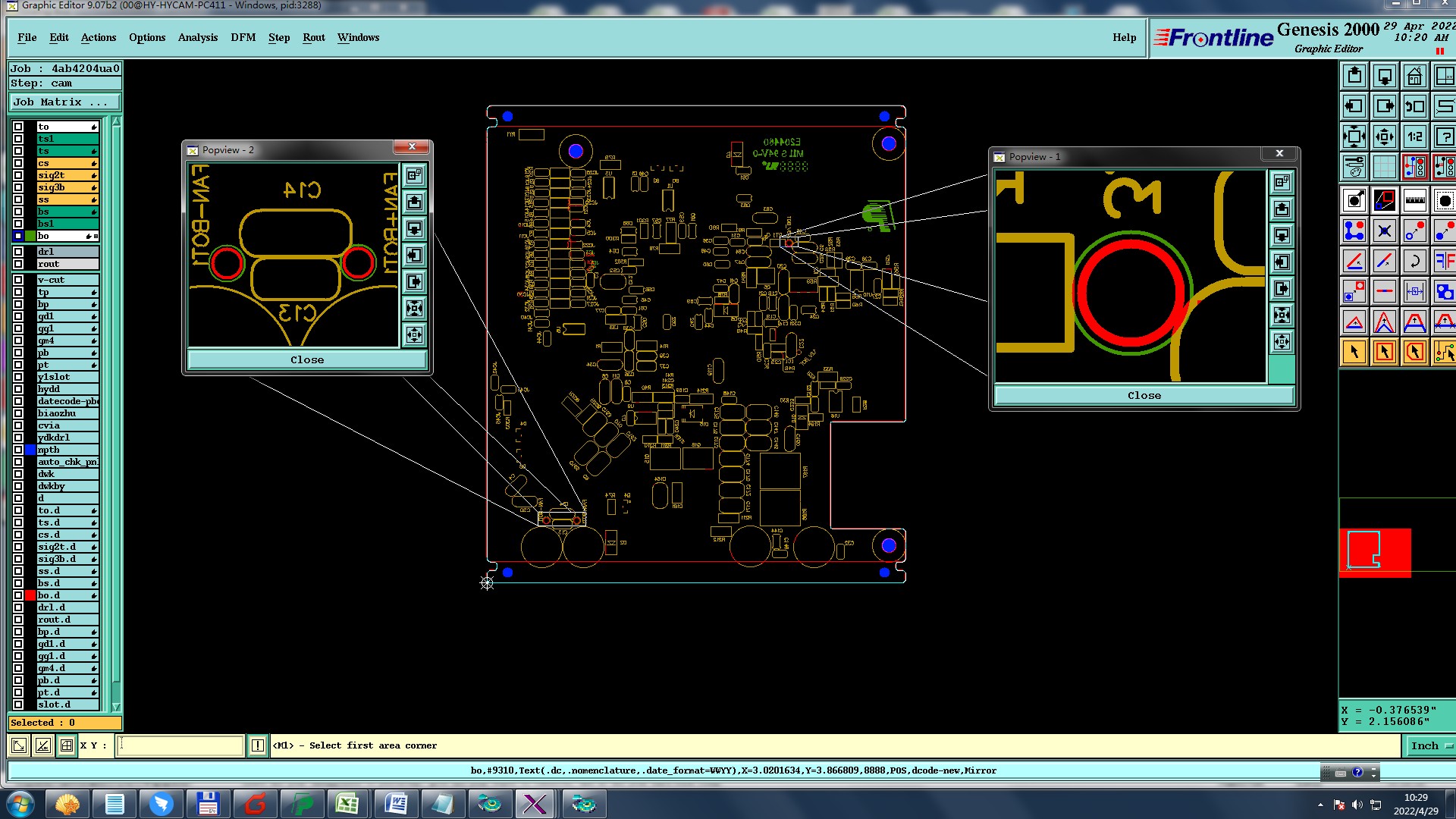The width and height of the screenshot is (1456, 819).
Task: Click the blue color swatch of 'npth' layer
Action: pos(30,450)
